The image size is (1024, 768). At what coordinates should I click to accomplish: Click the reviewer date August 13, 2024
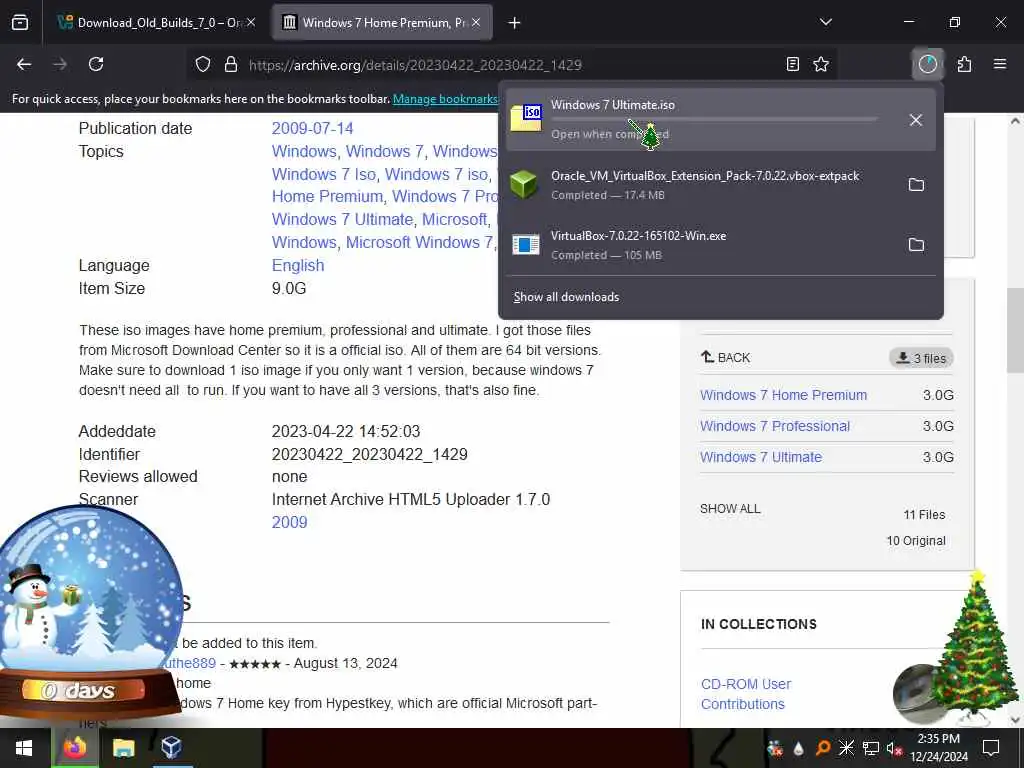pos(345,664)
